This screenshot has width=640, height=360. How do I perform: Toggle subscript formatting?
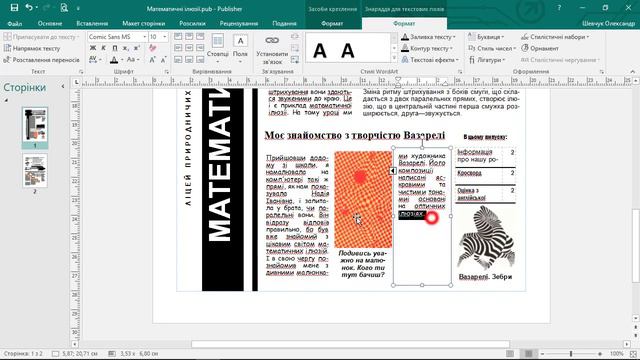click(126, 48)
